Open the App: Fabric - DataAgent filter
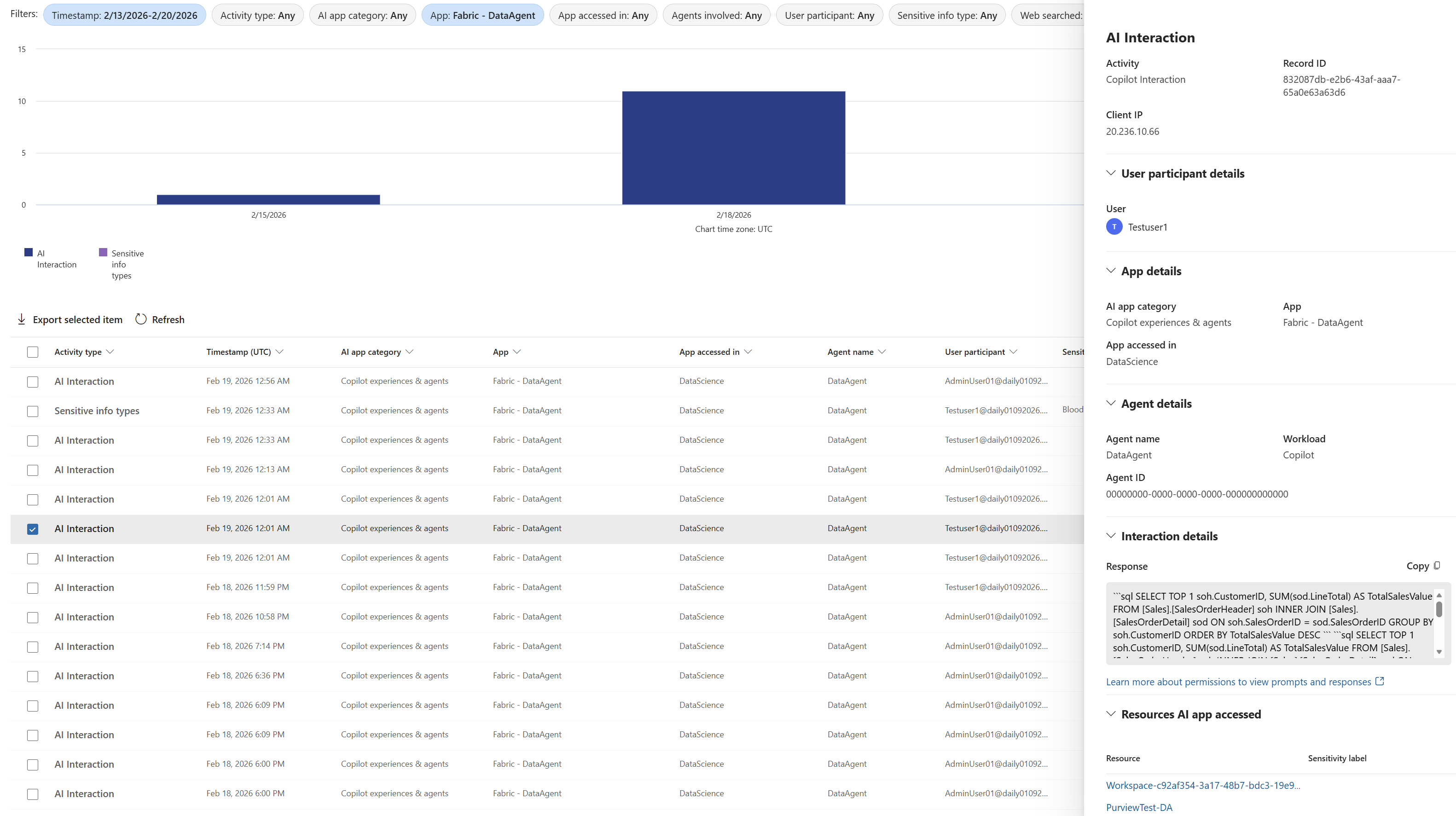The image size is (1456, 816). point(483,15)
